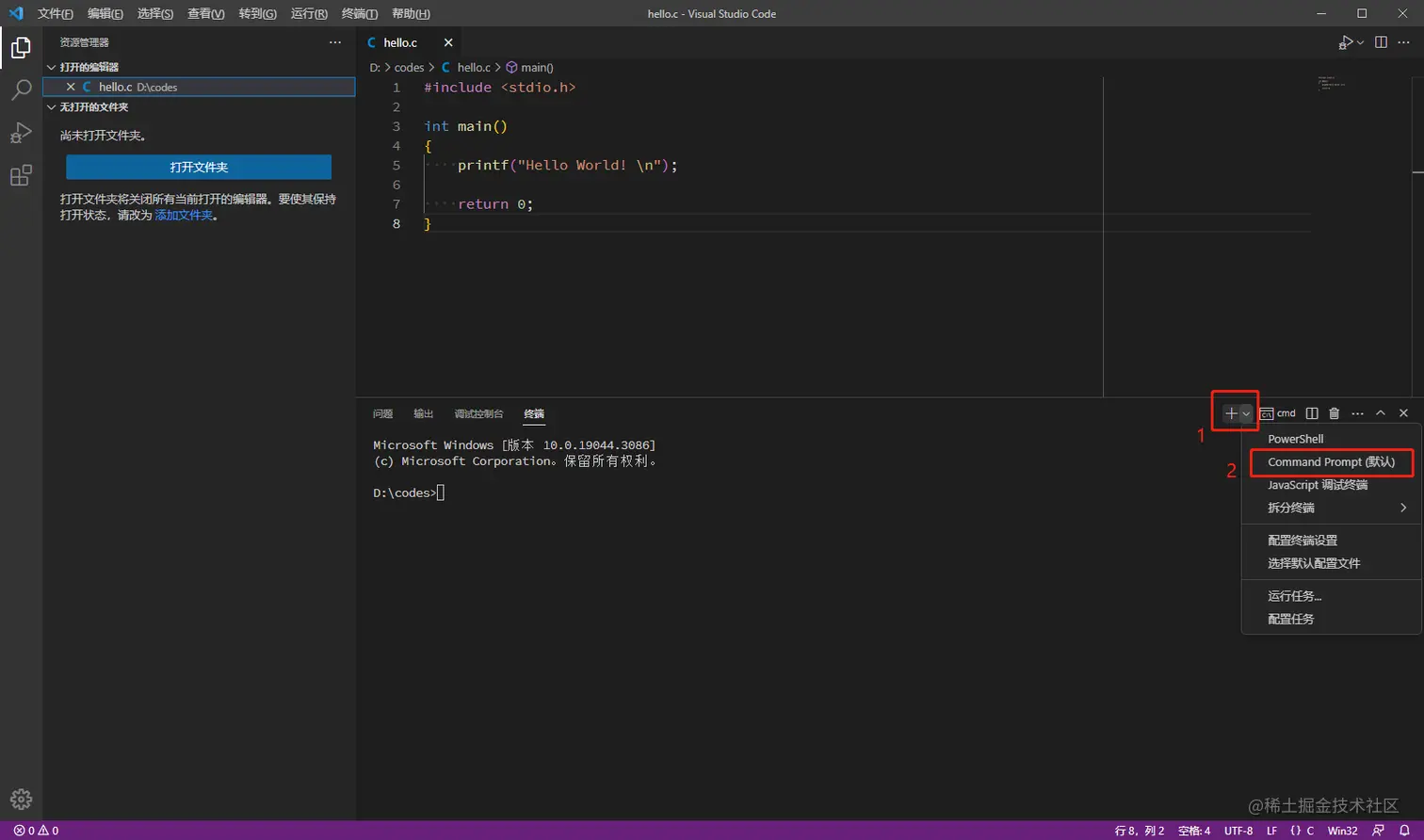The width and height of the screenshot is (1424, 840).
Task: Open the Extensions view
Action: (x=21, y=175)
